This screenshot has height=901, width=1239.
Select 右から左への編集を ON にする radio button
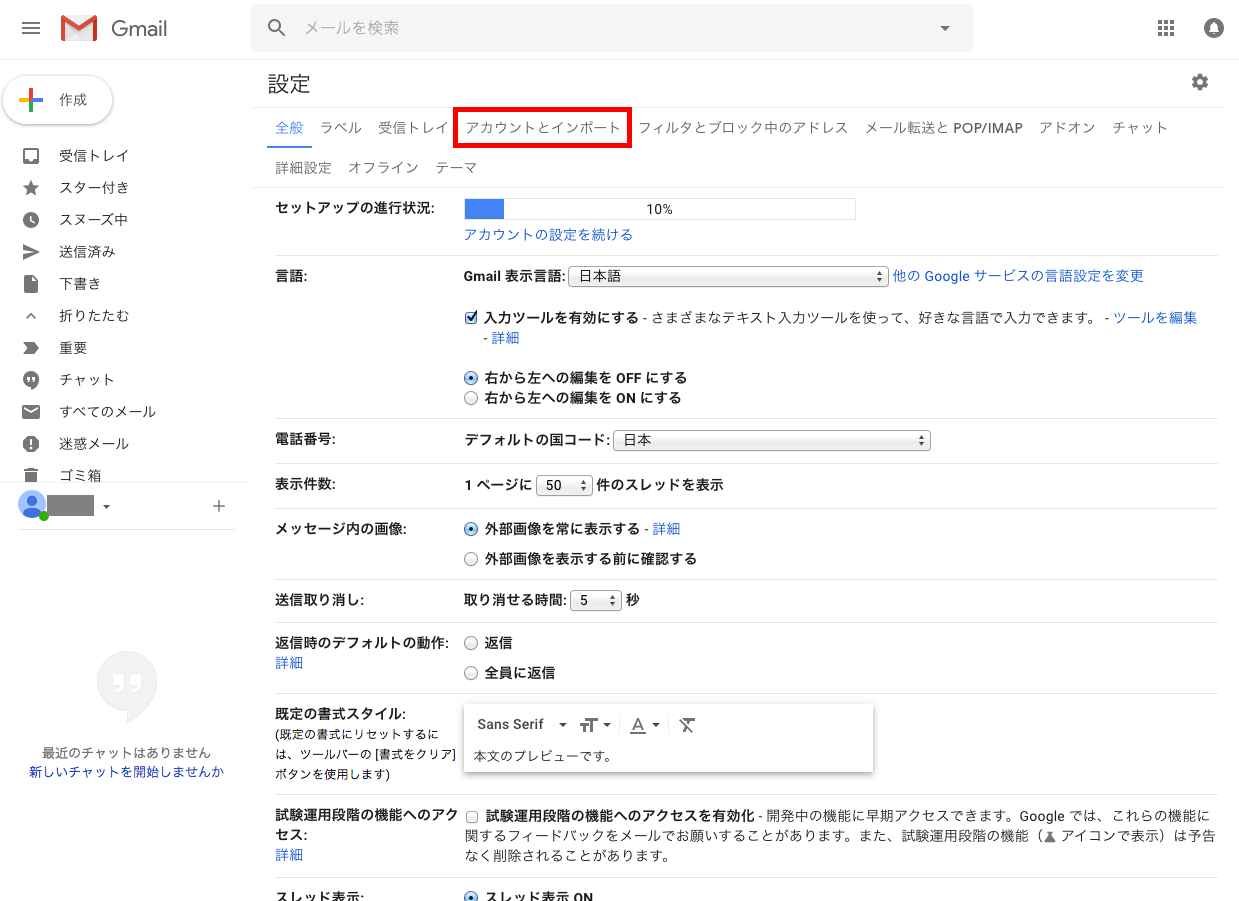471,398
